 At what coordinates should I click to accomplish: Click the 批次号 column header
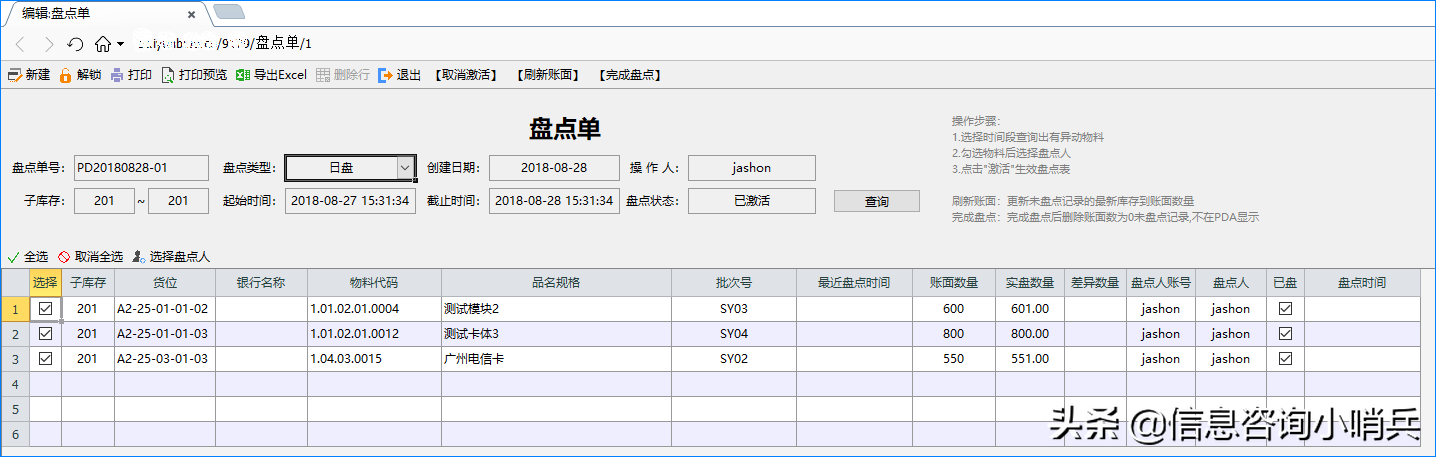pyautogui.click(x=734, y=283)
